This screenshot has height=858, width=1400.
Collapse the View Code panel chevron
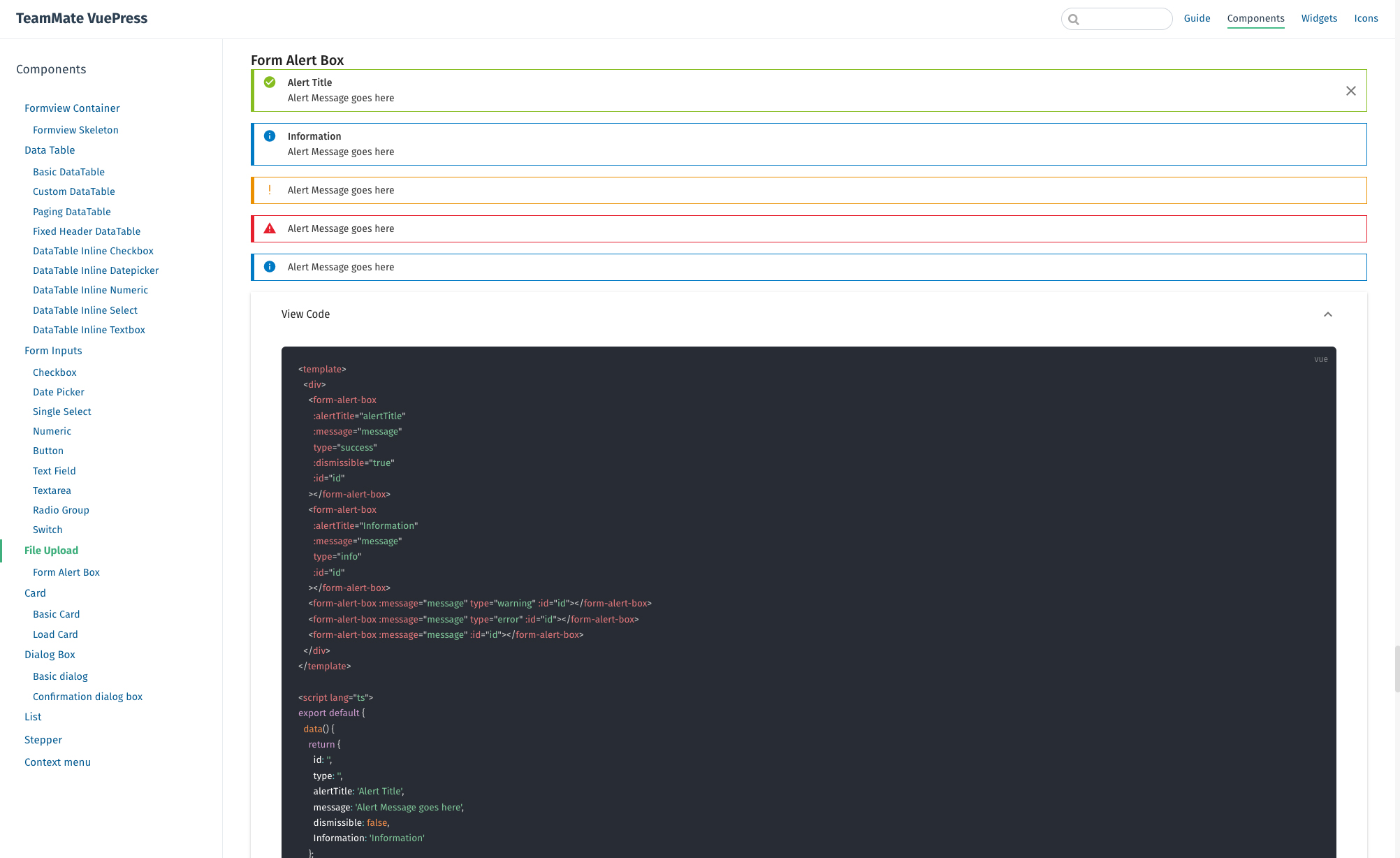pos(1327,314)
